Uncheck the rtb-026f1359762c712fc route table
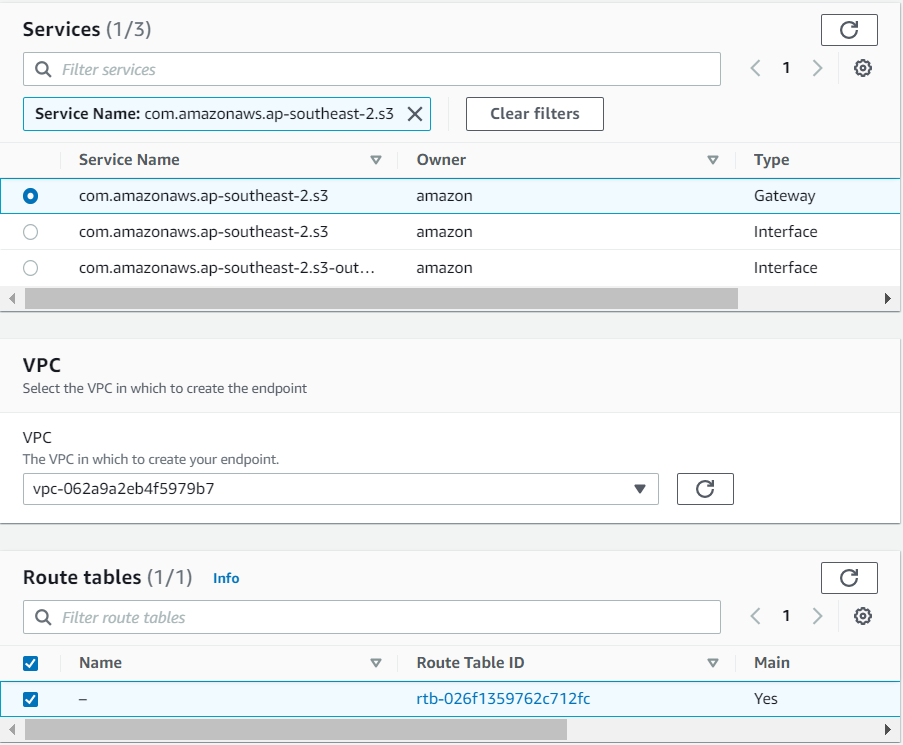The image size is (903, 745). pyautogui.click(x=30, y=699)
